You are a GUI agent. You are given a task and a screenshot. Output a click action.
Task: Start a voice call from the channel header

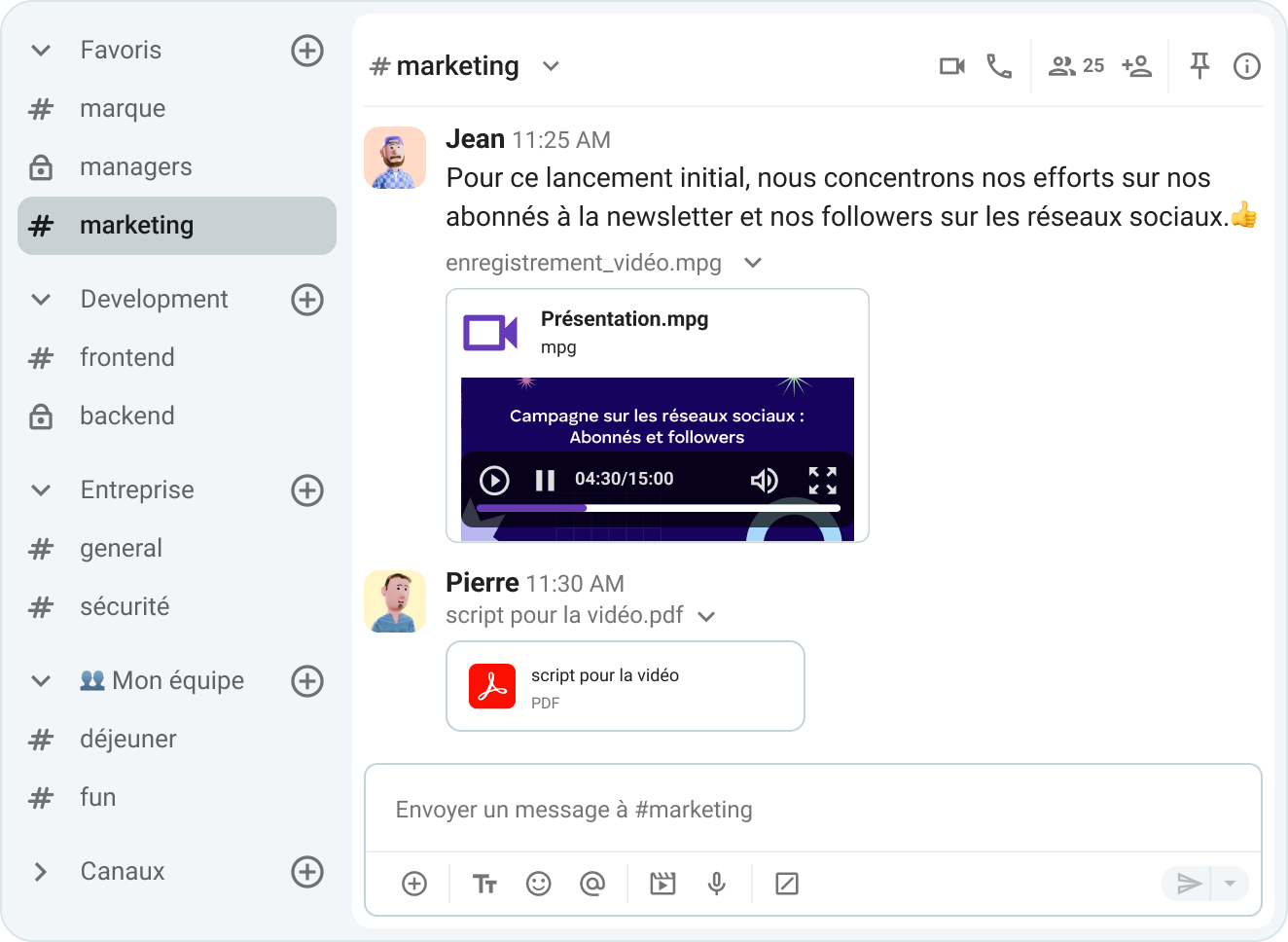[1000, 65]
